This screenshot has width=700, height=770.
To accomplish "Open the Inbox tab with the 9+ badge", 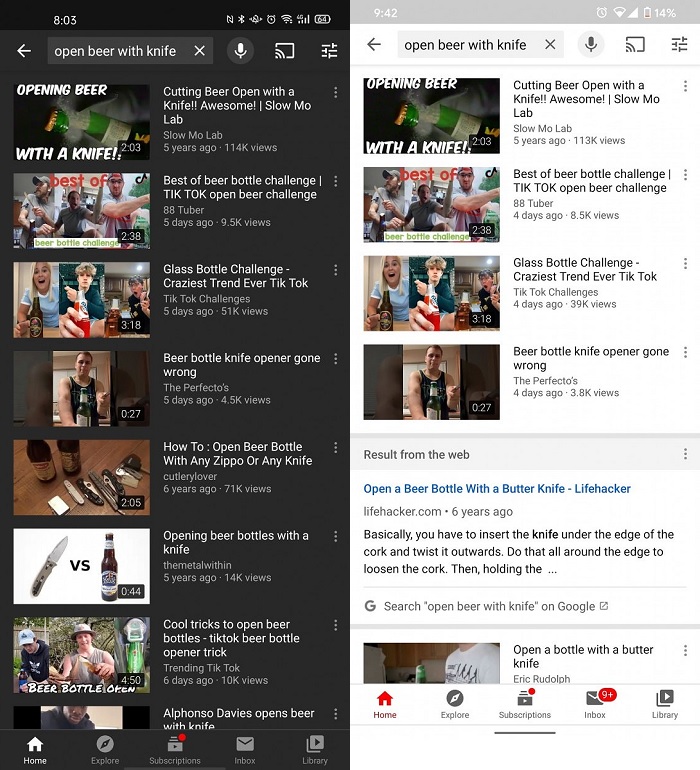I will [x=595, y=703].
